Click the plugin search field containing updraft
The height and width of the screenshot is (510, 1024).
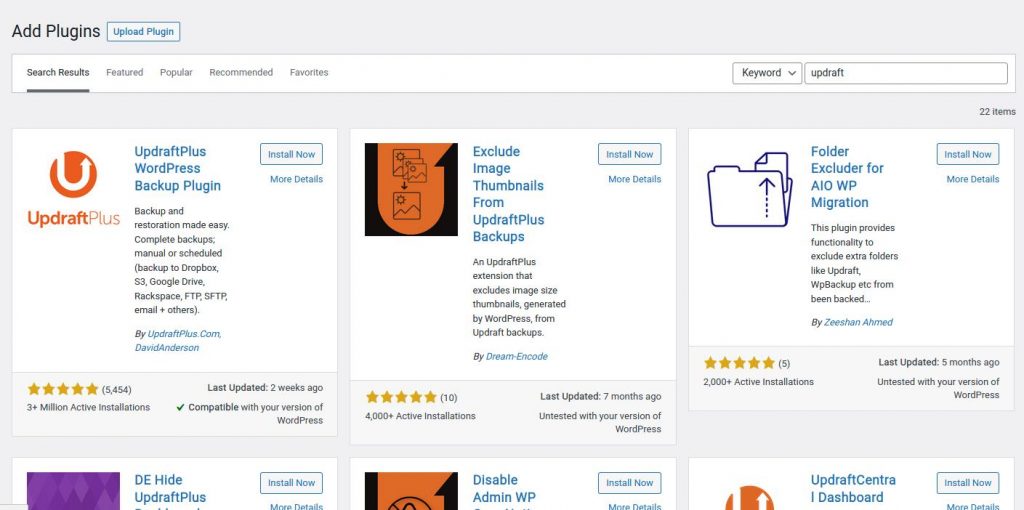pos(906,73)
